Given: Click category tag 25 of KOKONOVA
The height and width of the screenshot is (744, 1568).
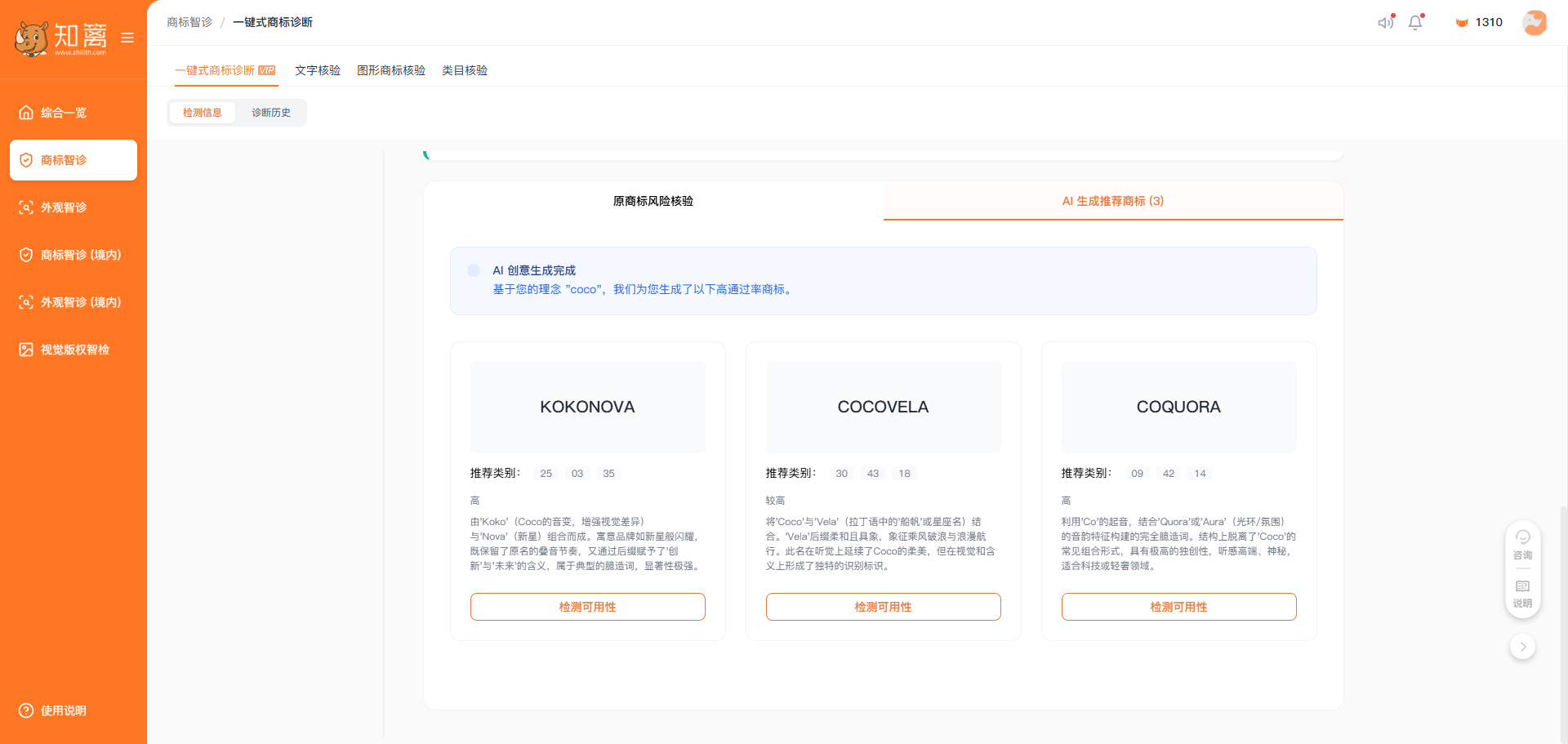Looking at the screenshot, I should click(x=546, y=474).
